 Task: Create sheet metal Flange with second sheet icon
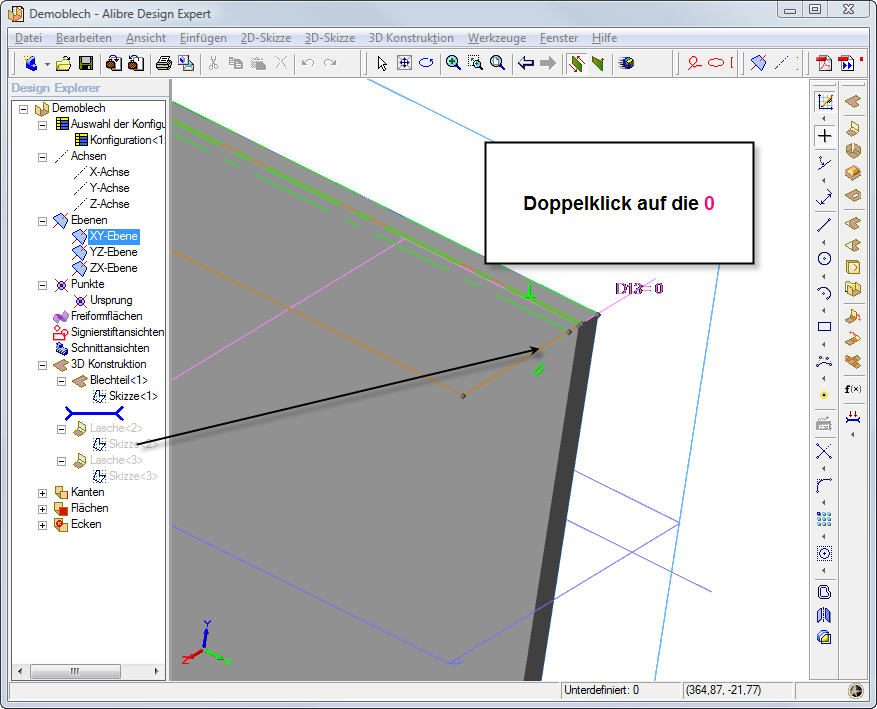[x=852, y=129]
